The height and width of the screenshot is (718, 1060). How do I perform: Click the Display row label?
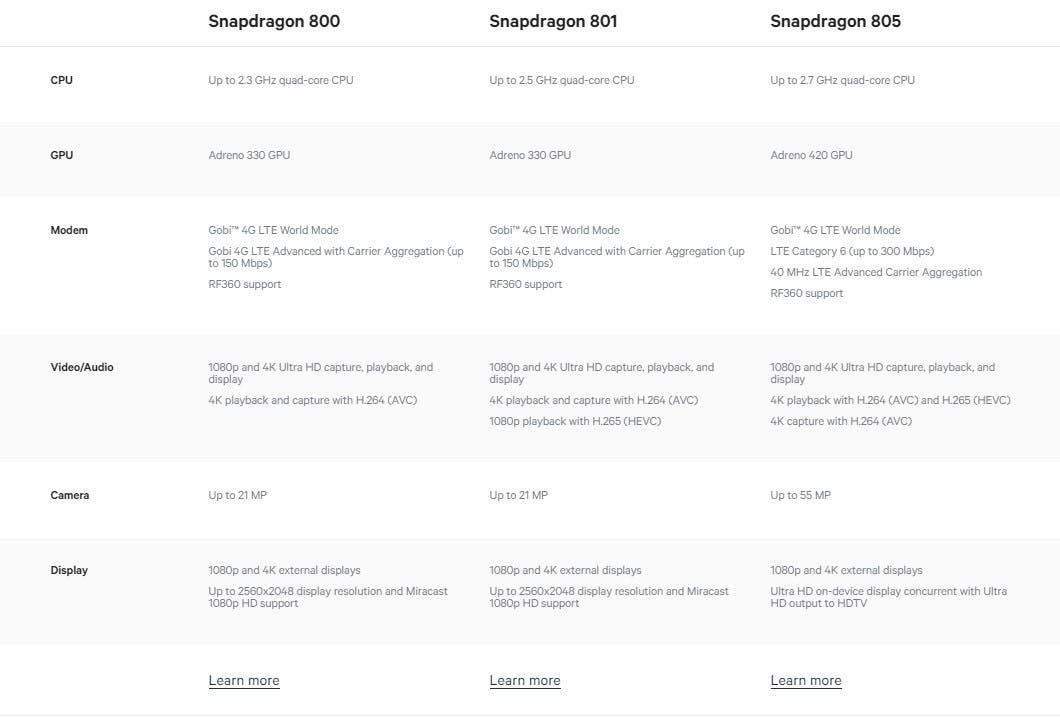(69, 570)
